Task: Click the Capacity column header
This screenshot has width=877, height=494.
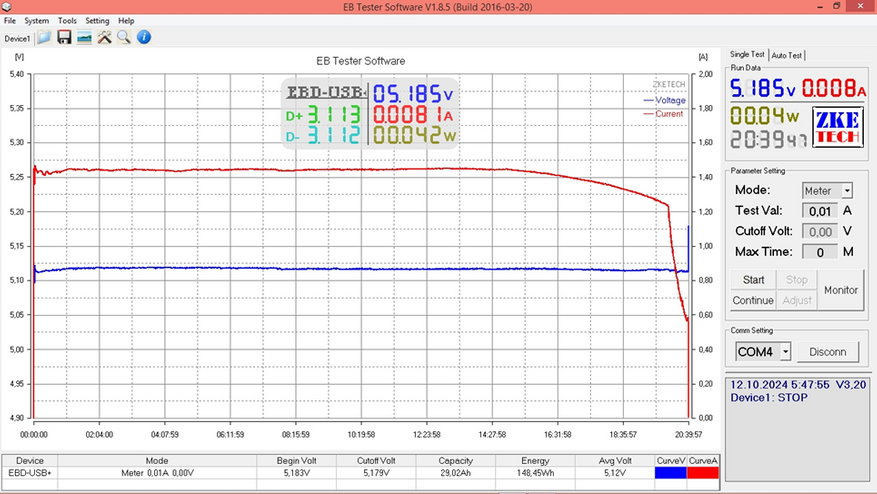Action: [x=455, y=460]
